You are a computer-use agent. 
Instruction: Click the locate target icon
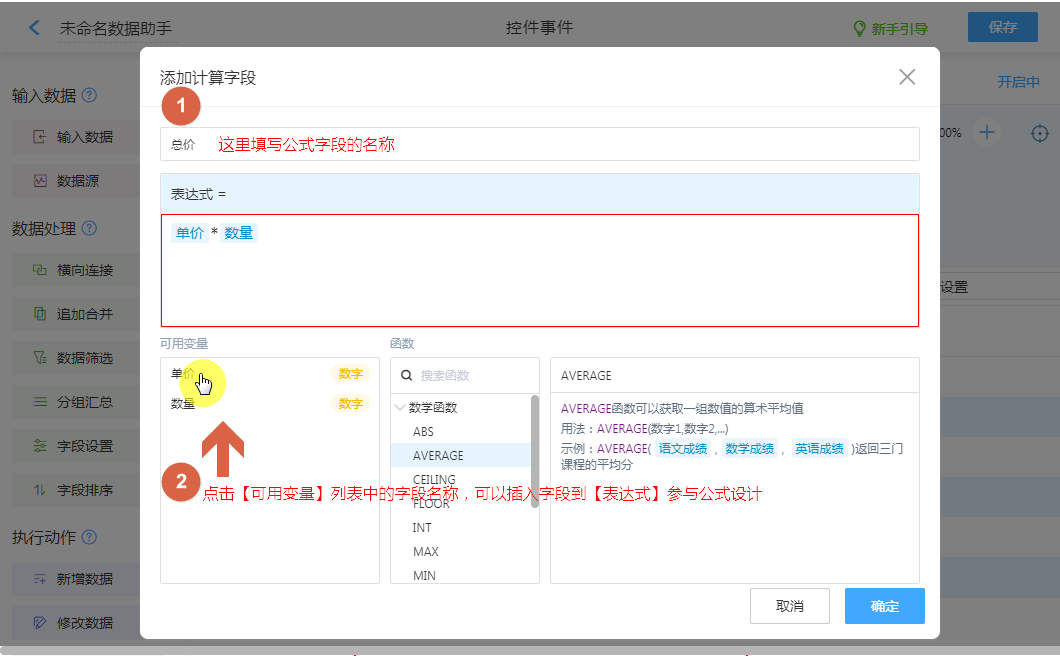pos(1040,133)
